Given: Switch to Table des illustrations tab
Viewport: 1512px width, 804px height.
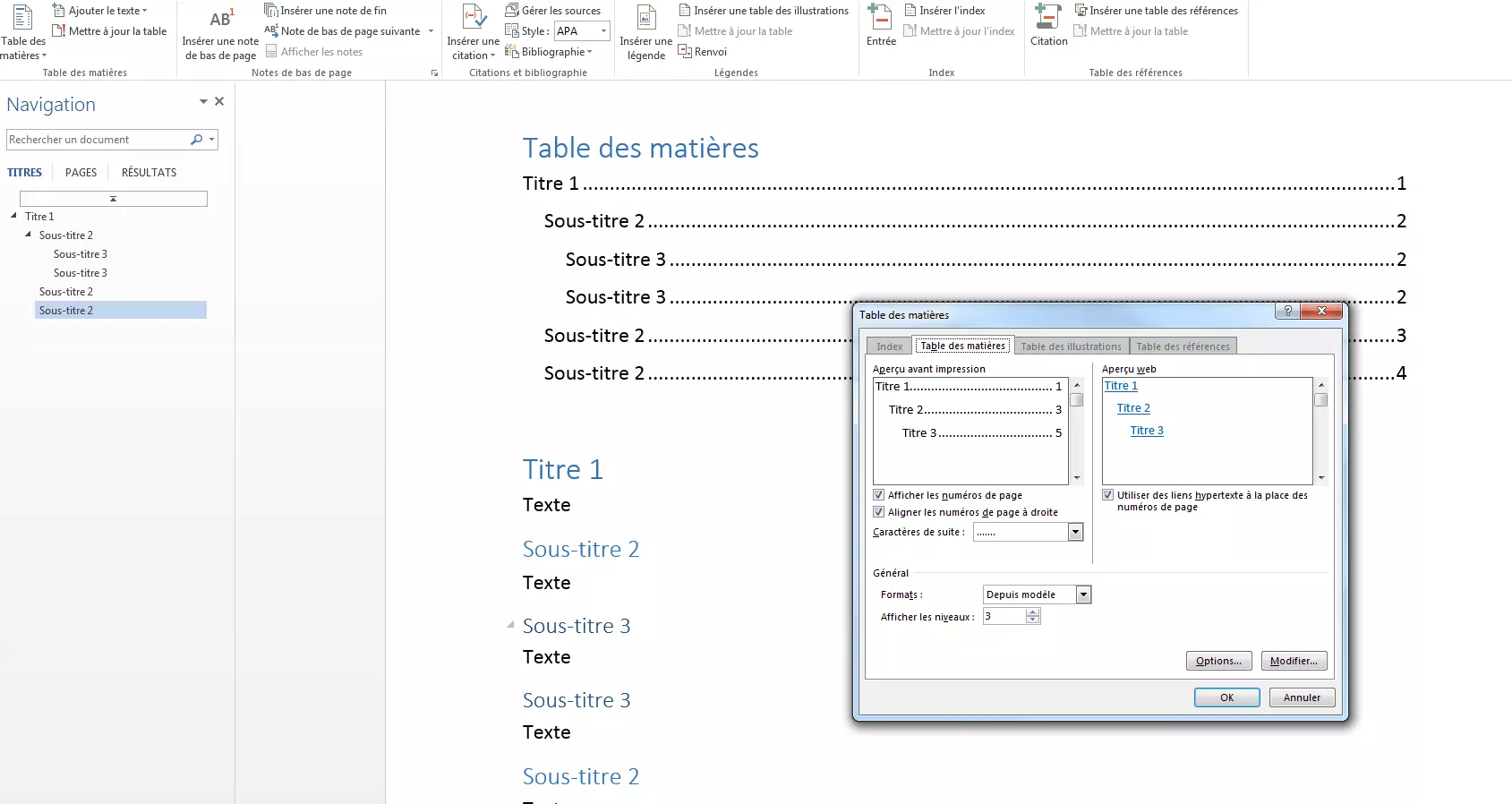Looking at the screenshot, I should click(1071, 346).
